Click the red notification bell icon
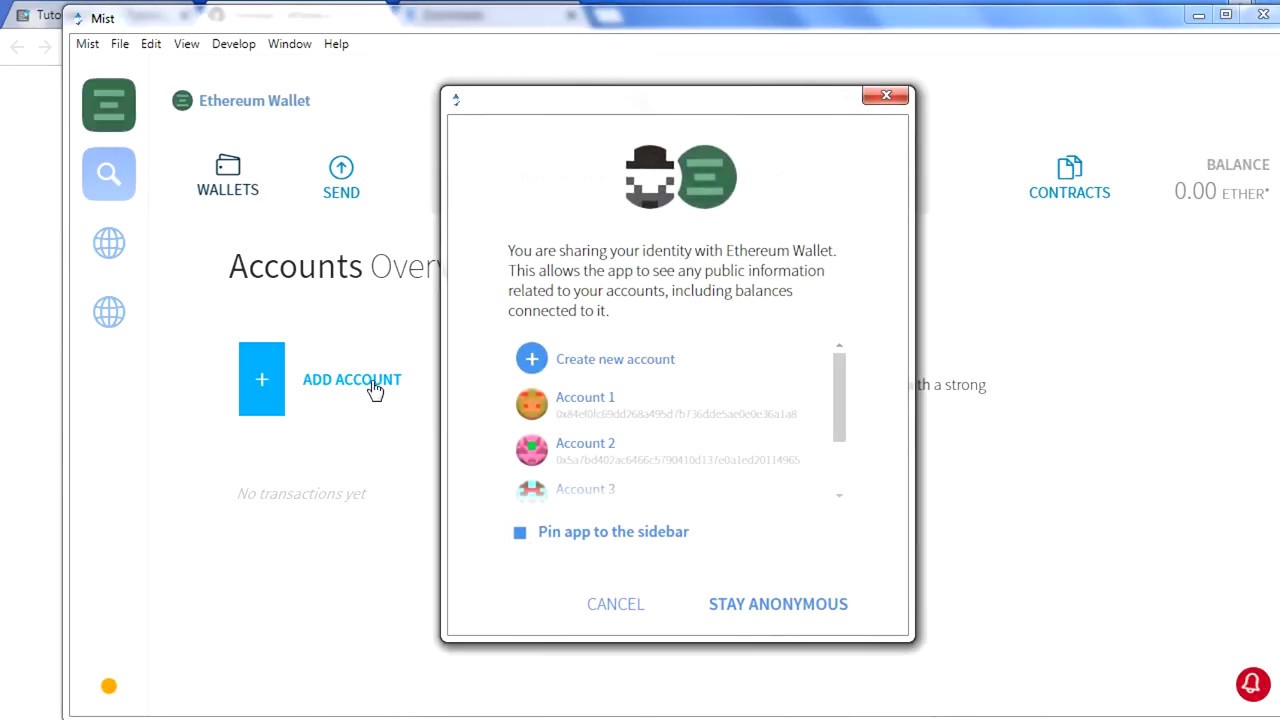This screenshot has width=1280, height=720. (x=1253, y=684)
